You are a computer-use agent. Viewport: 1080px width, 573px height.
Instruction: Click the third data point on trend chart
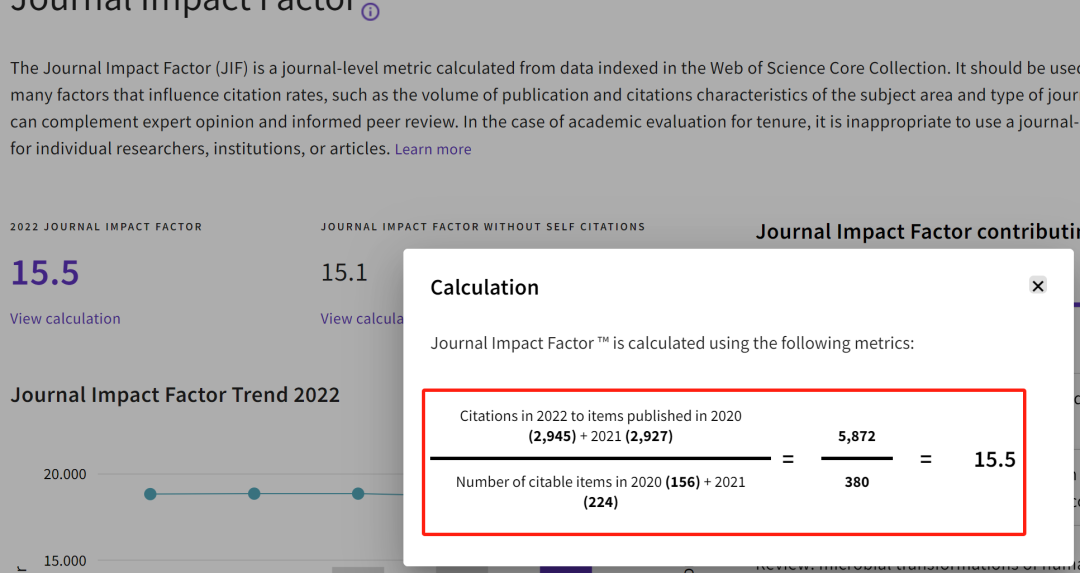tap(357, 494)
